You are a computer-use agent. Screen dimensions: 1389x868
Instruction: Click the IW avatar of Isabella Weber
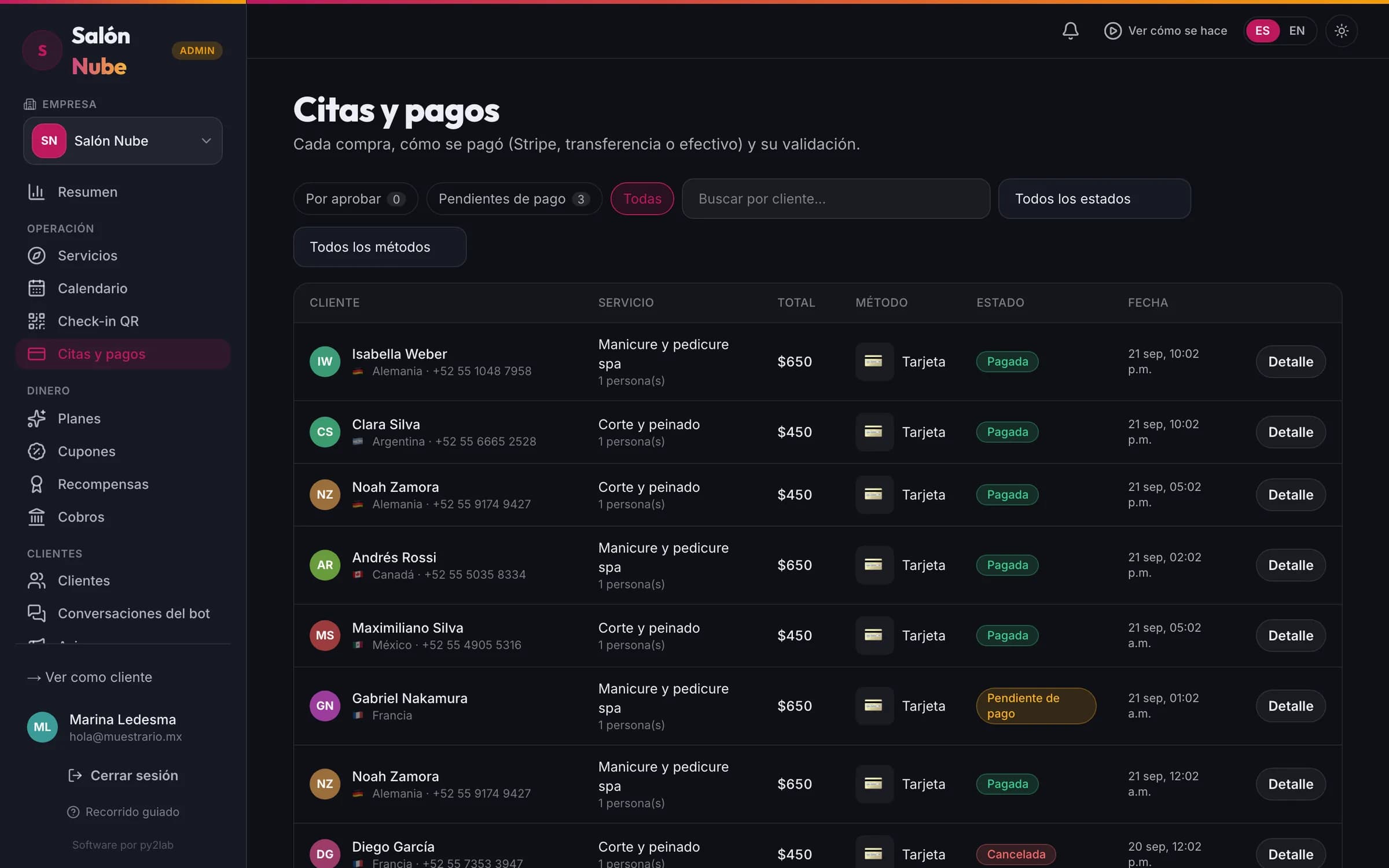click(325, 362)
